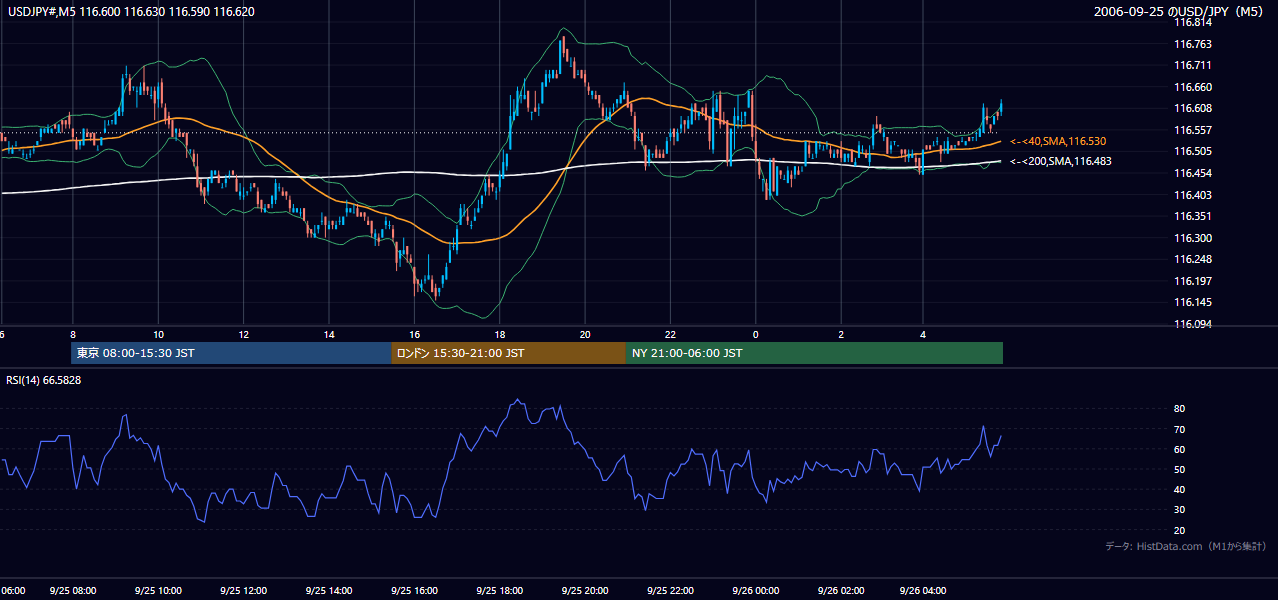
Task: Click the 9/25 20:00 bottom time label
Action: click(585, 591)
